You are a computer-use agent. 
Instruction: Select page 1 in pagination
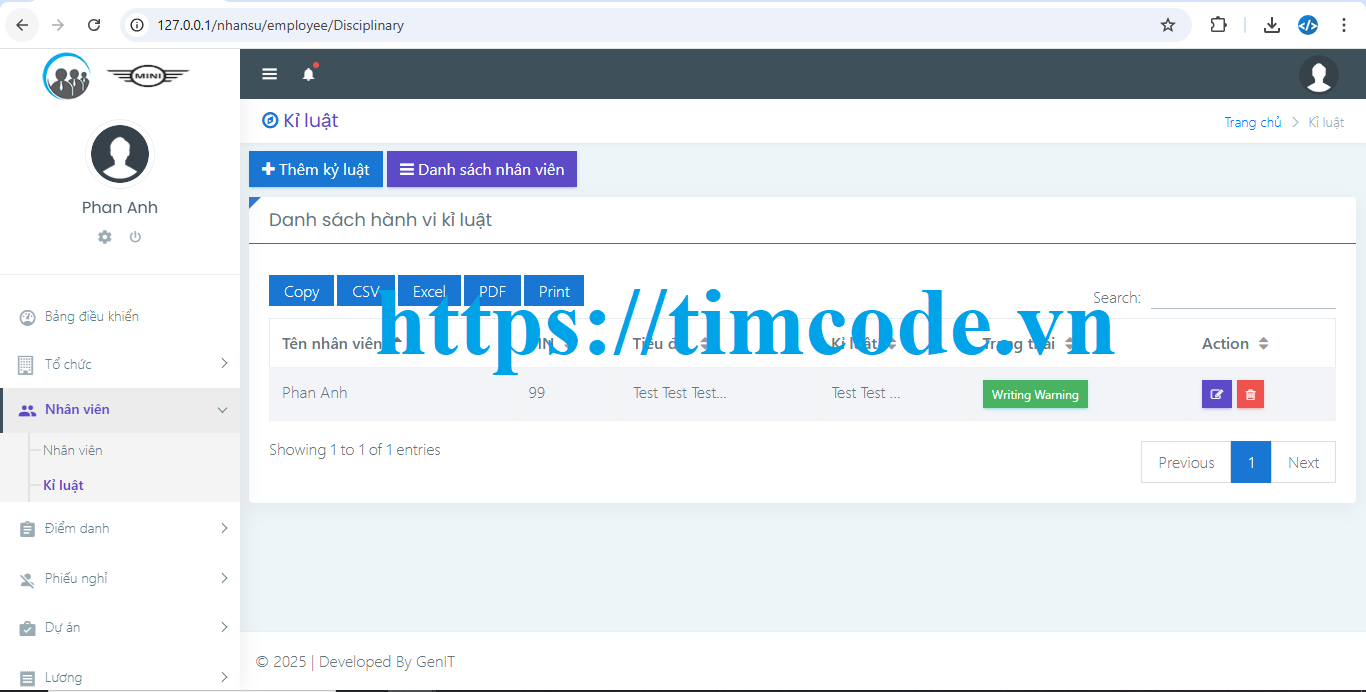1251,462
